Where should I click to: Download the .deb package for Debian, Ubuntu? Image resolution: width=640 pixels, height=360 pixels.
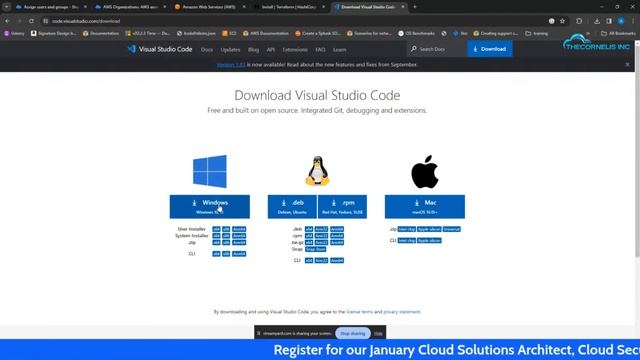tap(292, 207)
